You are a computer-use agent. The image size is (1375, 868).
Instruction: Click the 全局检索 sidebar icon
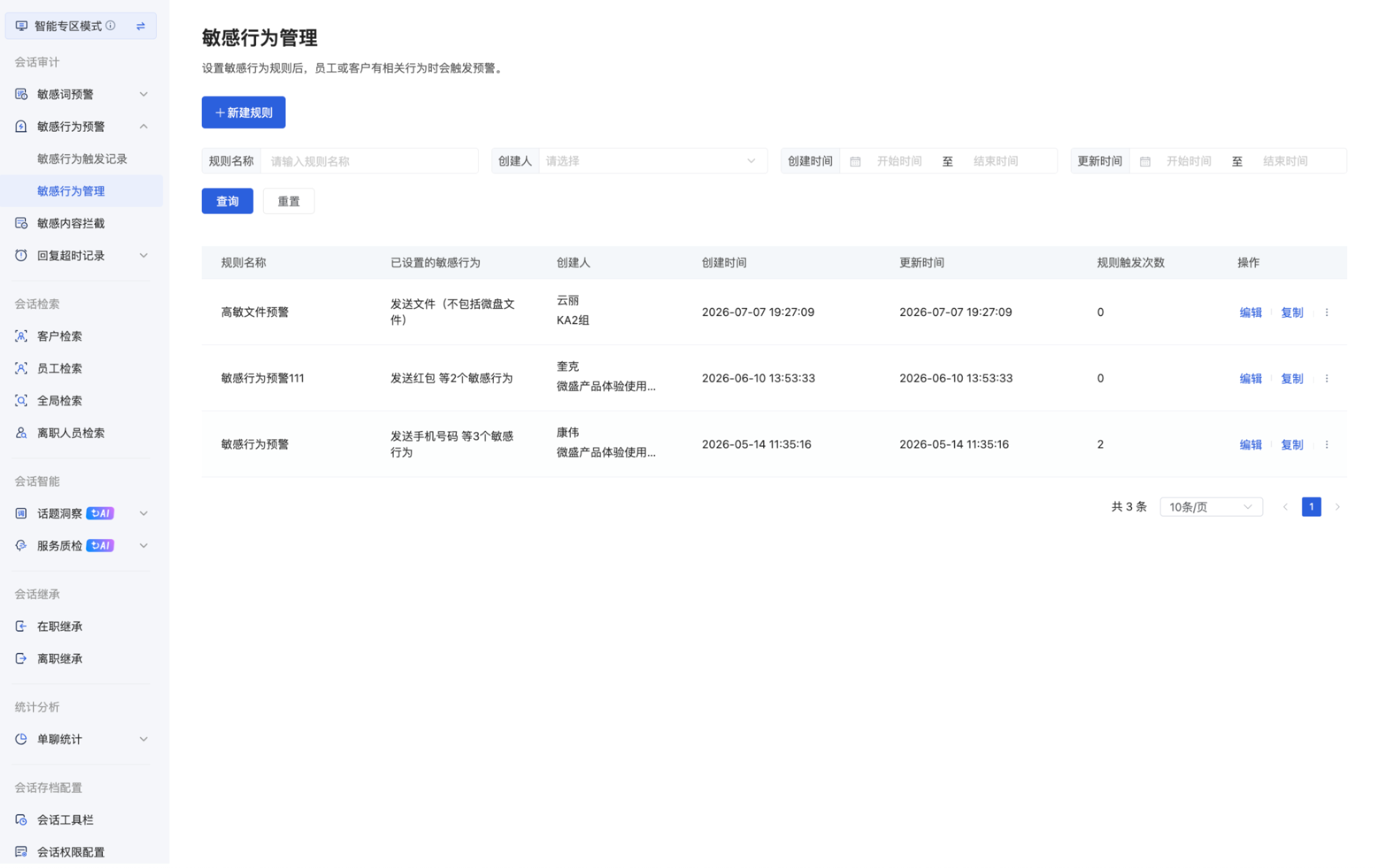21,402
